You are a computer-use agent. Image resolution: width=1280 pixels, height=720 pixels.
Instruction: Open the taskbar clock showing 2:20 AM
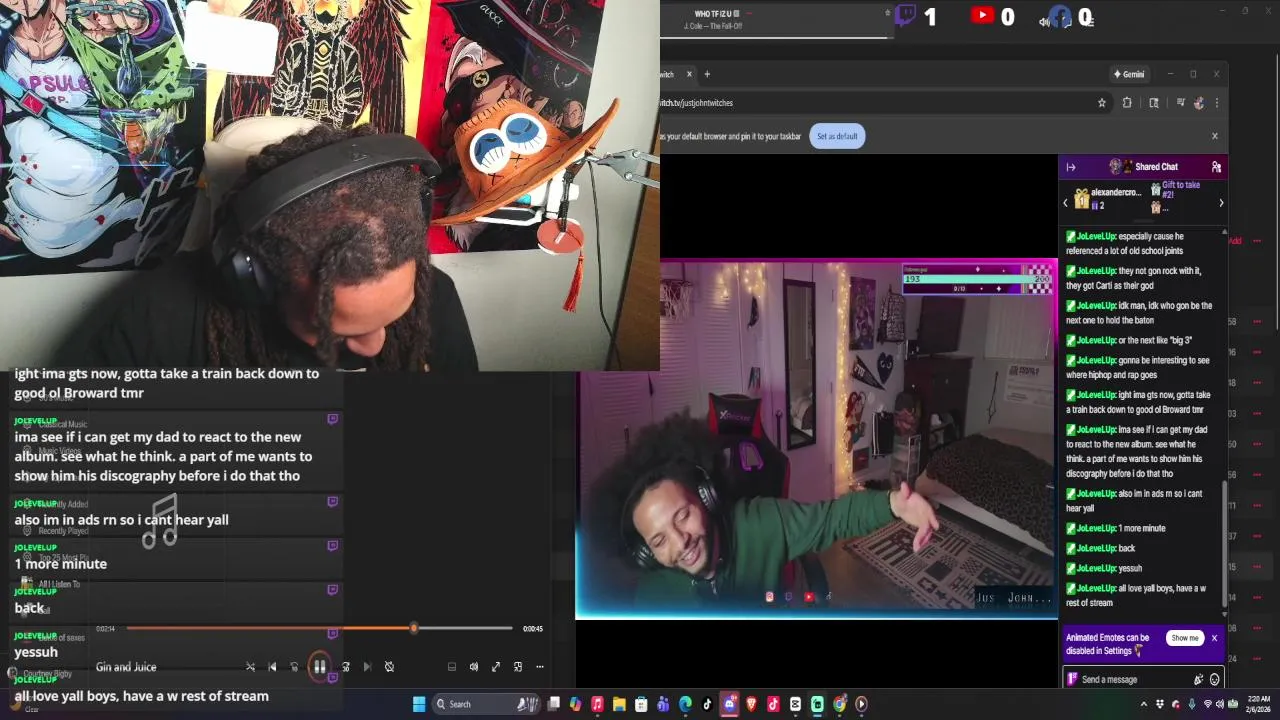1259,704
